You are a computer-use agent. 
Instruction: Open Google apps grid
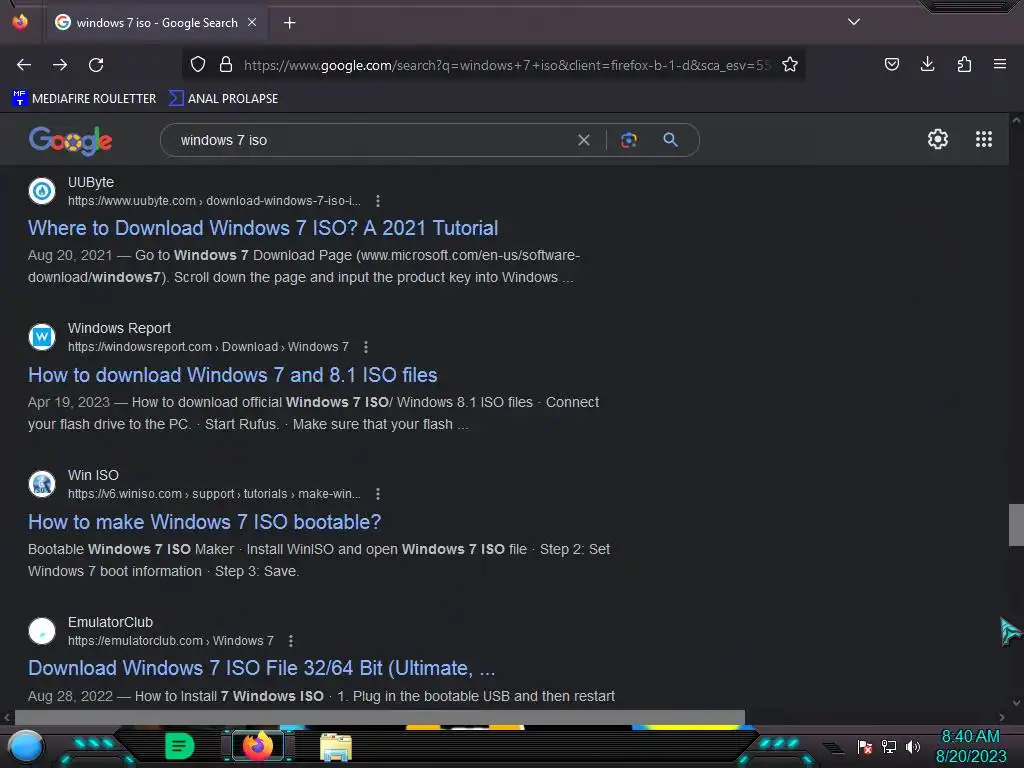click(984, 139)
